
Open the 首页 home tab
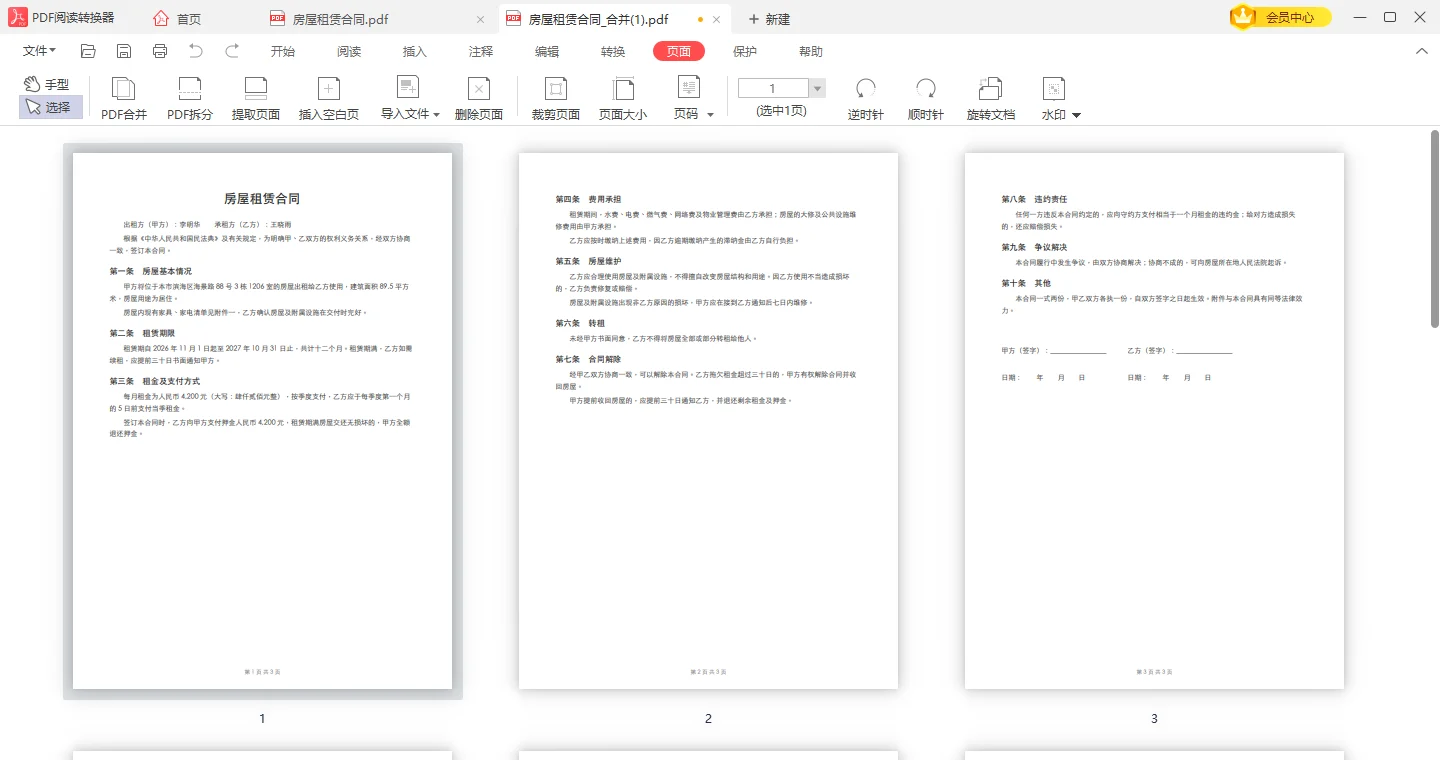[x=177, y=19]
